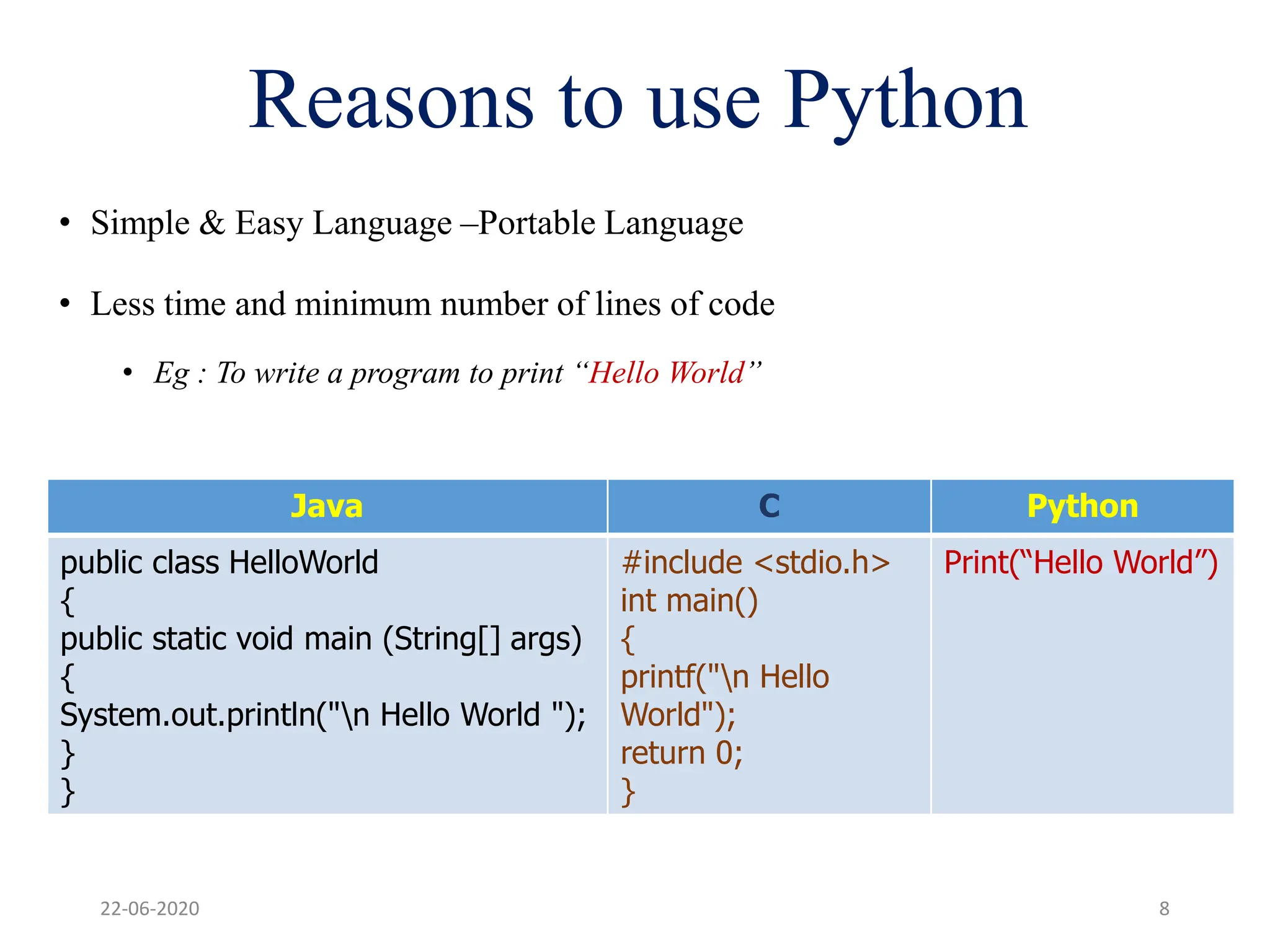The width and height of the screenshot is (1270, 952).
Task: Click the Eg : To write a program sub-bullet
Action: coord(360,373)
